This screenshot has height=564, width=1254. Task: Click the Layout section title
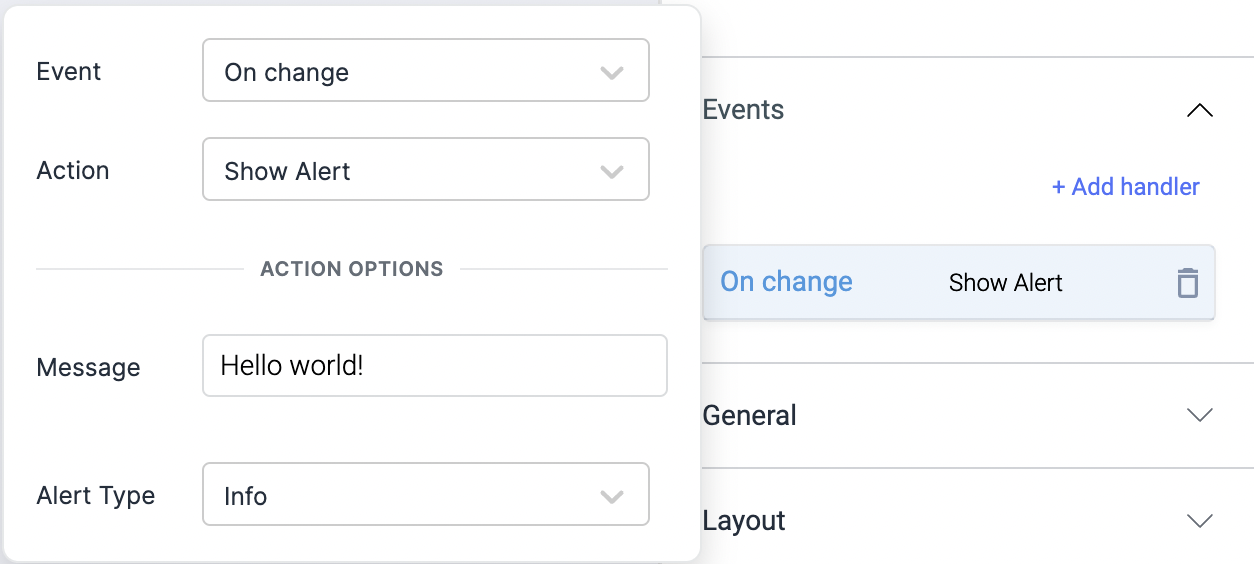pyautogui.click(x=745, y=521)
